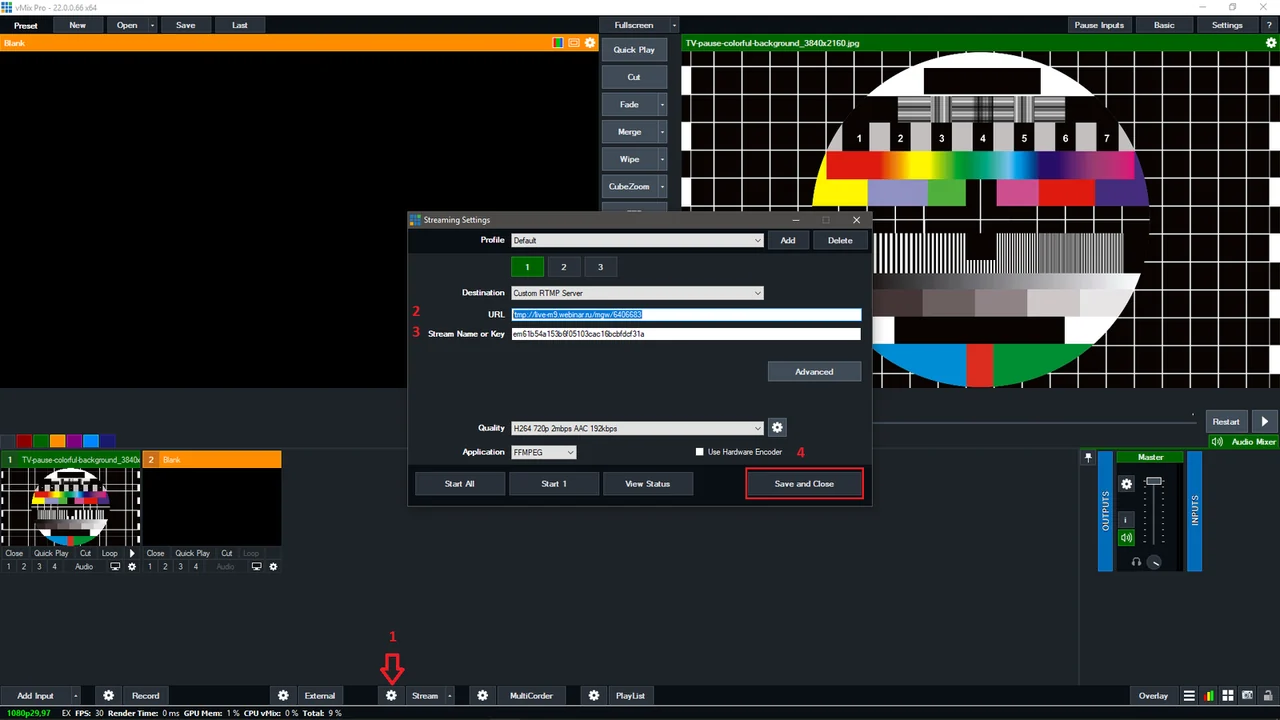Image resolution: width=1280 pixels, height=720 pixels.
Task: Expand the Profile dropdown
Action: 758,240
